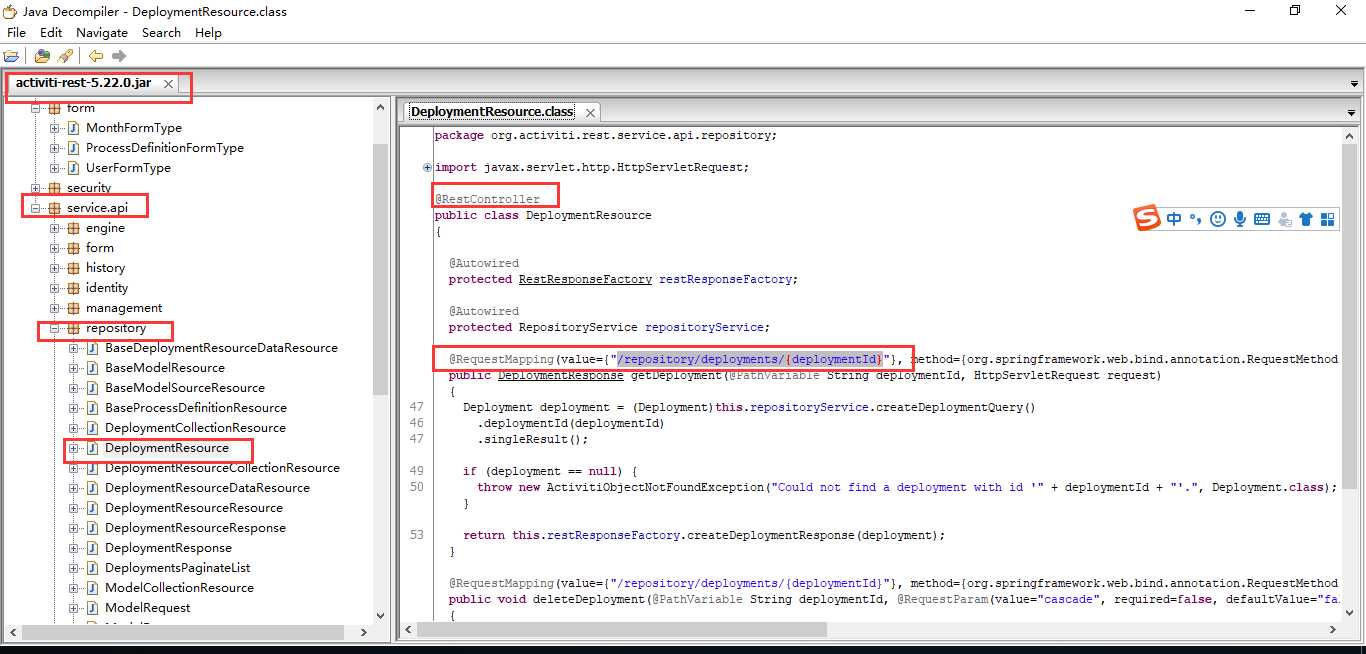
Task: Select DeploymentResourceResource in the tree
Action: [194, 508]
